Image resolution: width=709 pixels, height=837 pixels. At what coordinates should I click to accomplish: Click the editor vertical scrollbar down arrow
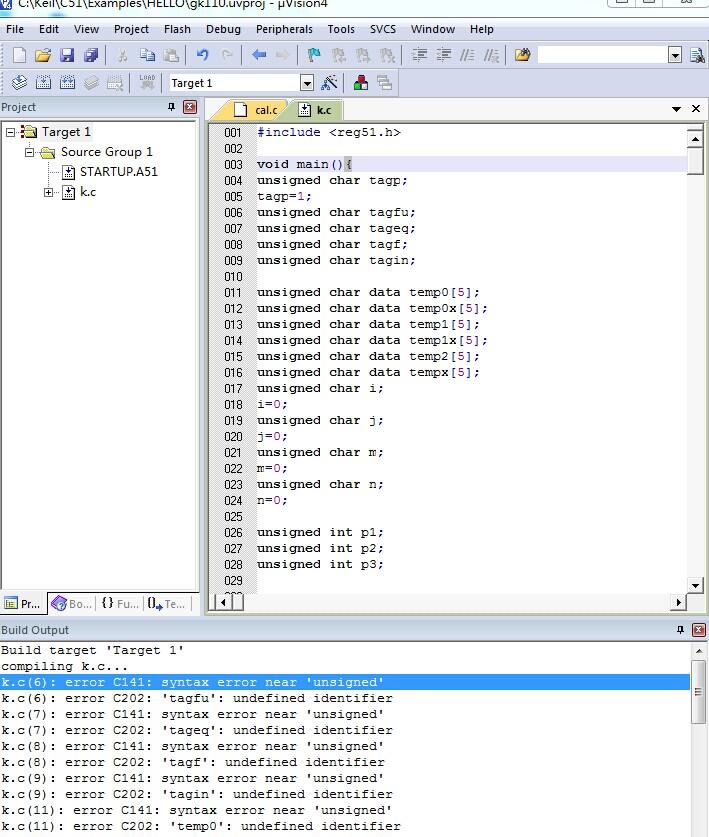[695, 586]
